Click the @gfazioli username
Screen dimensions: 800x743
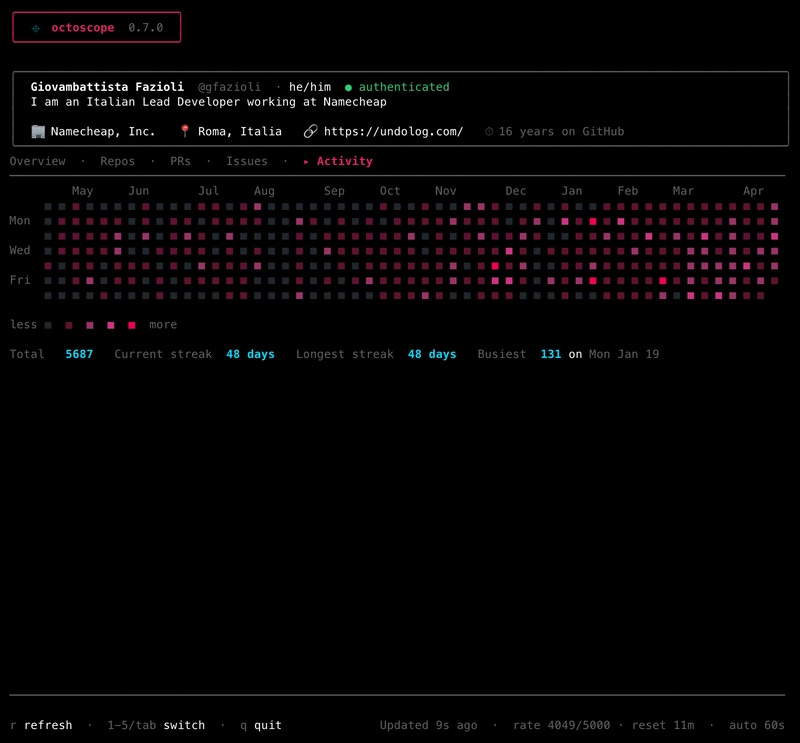point(229,87)
